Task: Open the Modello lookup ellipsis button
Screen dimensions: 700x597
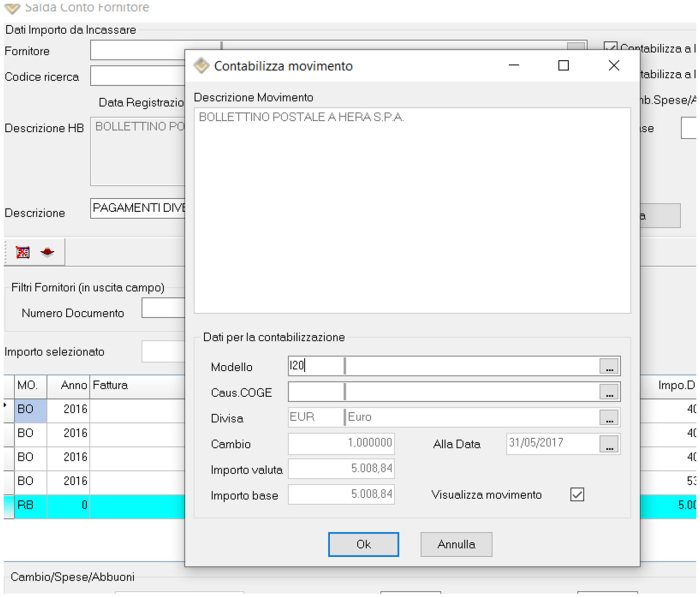Action: pos(609,367)
